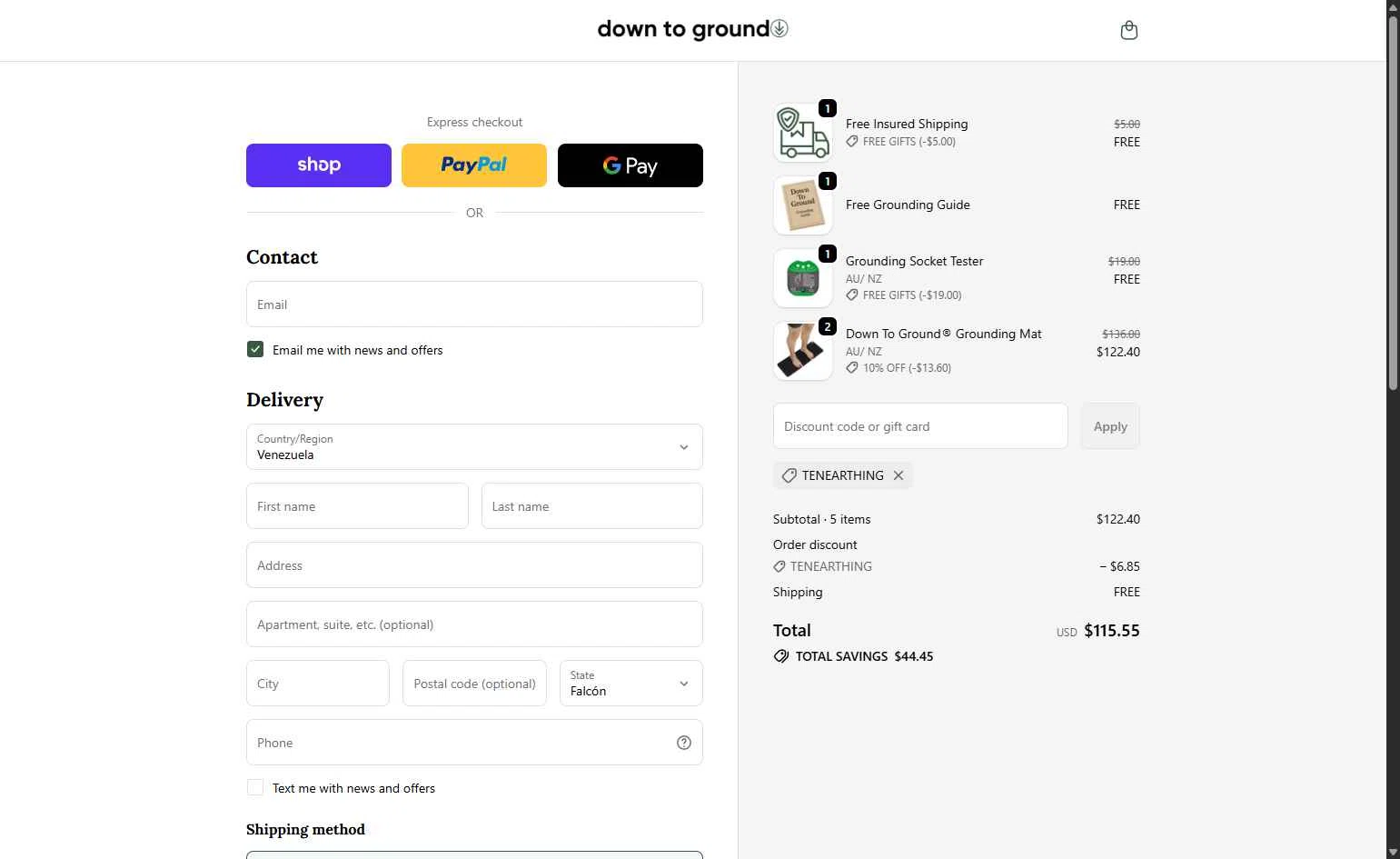Image resolution: width=1400 pixels, height=859 pixels.
Task: Click the City field
Action: point(318,683)
